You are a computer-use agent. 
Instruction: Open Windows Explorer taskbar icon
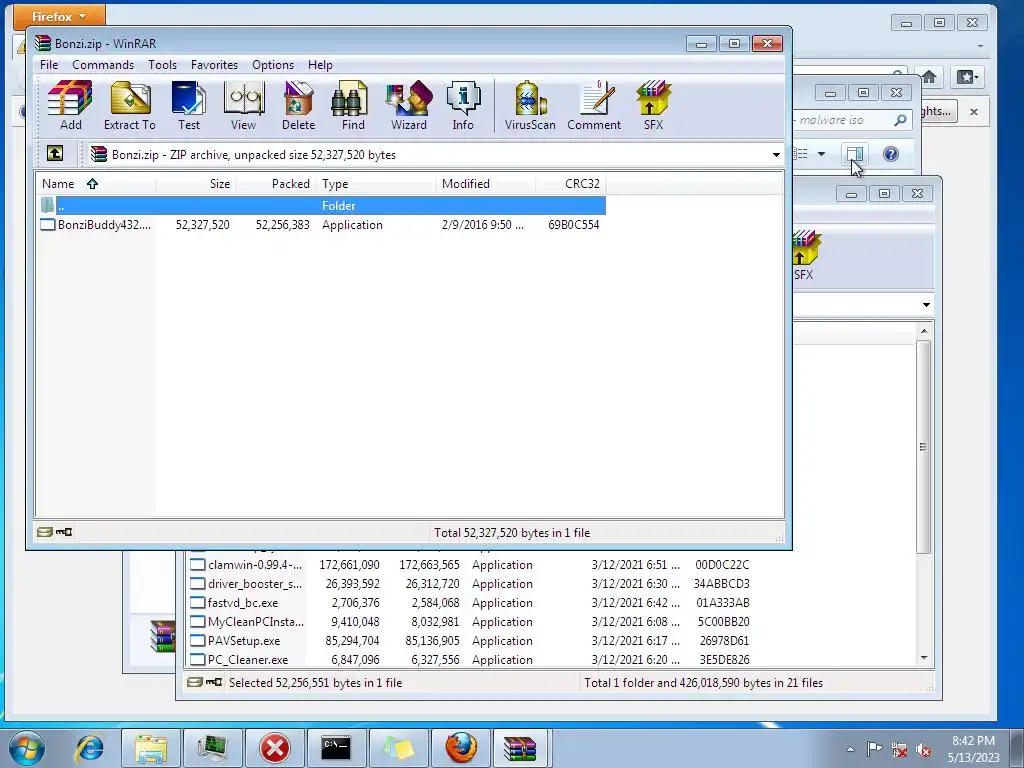tap(151, 748)
